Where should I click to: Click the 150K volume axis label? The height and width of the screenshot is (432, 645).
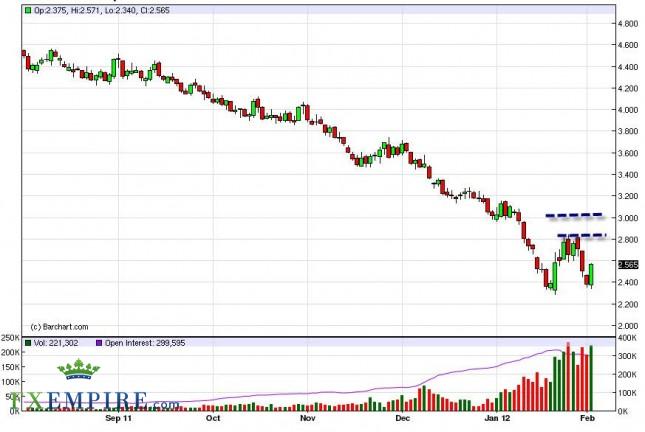pyautogui.click(x=10, y=367)
